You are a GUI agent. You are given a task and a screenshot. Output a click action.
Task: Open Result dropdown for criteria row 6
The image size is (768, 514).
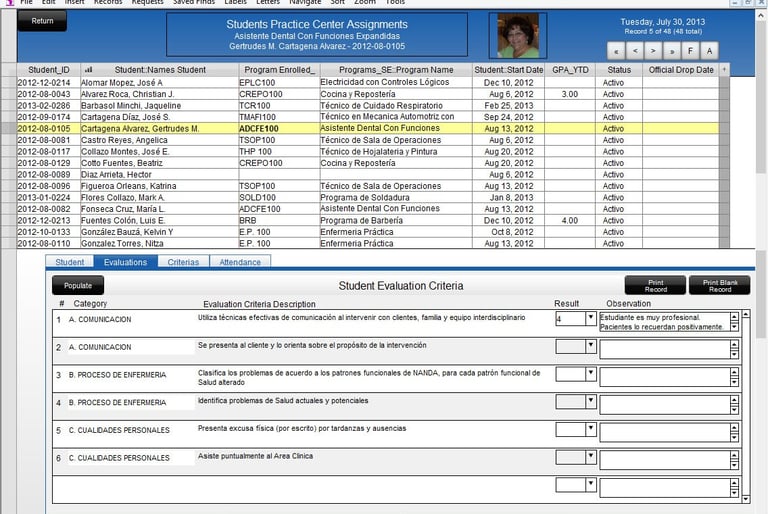coord(591,457)
